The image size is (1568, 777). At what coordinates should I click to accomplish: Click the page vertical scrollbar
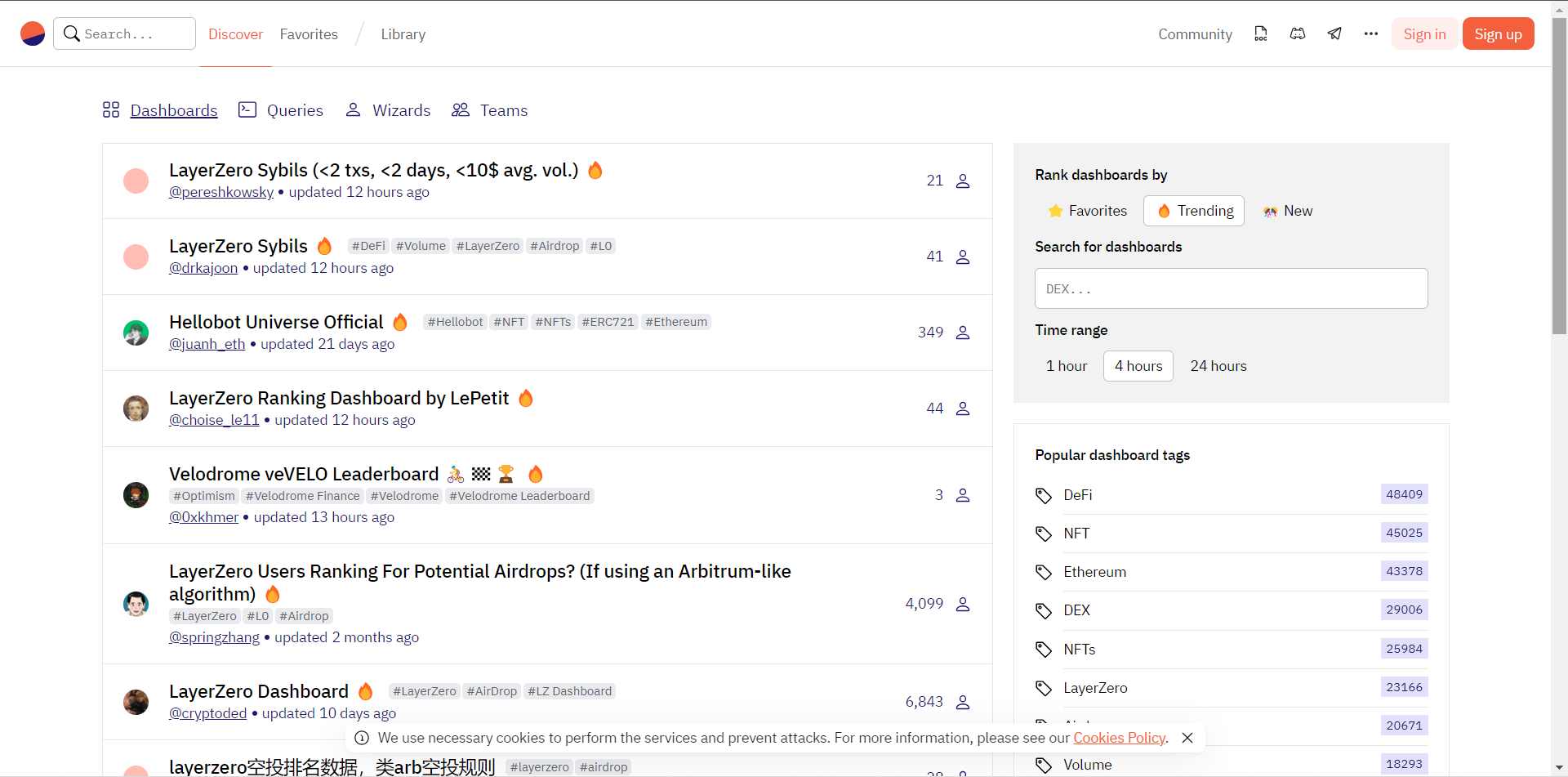(x=1559, y=176)
